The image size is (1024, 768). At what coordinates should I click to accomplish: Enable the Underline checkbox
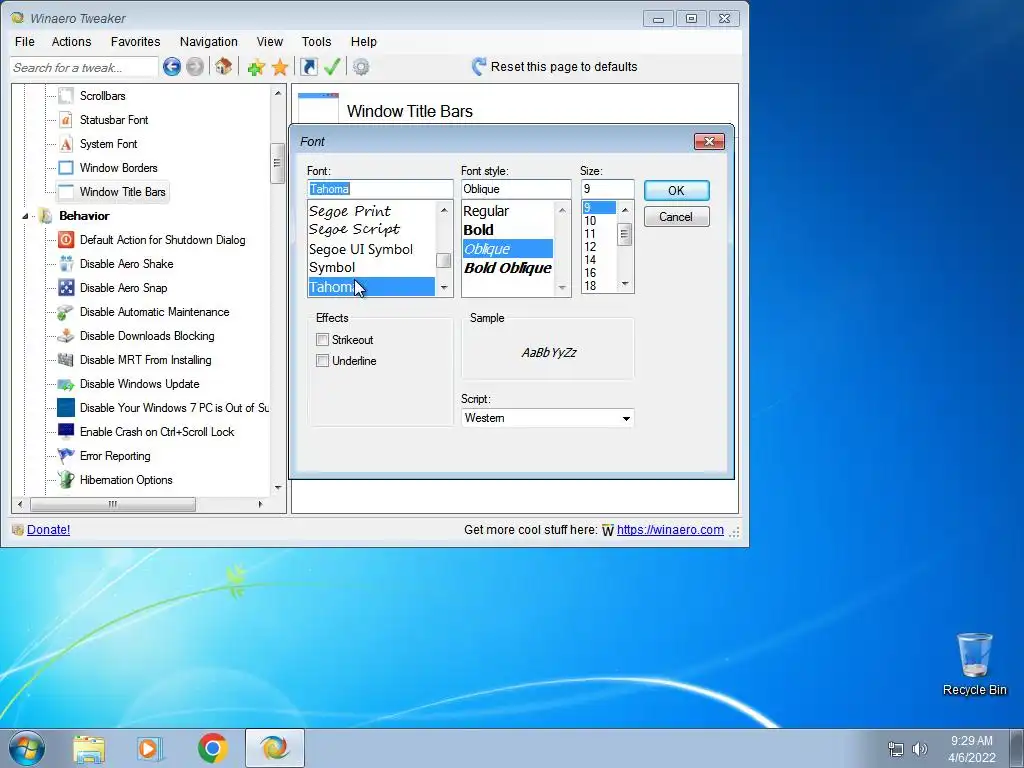pyautogui.click(x=322, y=360)
